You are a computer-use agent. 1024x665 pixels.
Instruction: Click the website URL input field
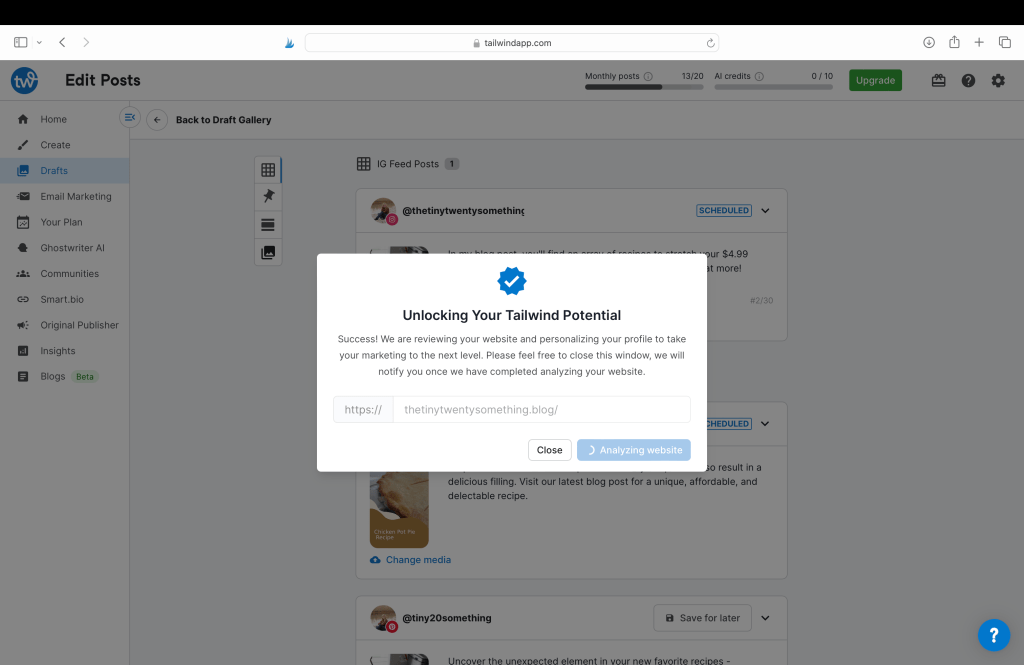click(540, 410)
